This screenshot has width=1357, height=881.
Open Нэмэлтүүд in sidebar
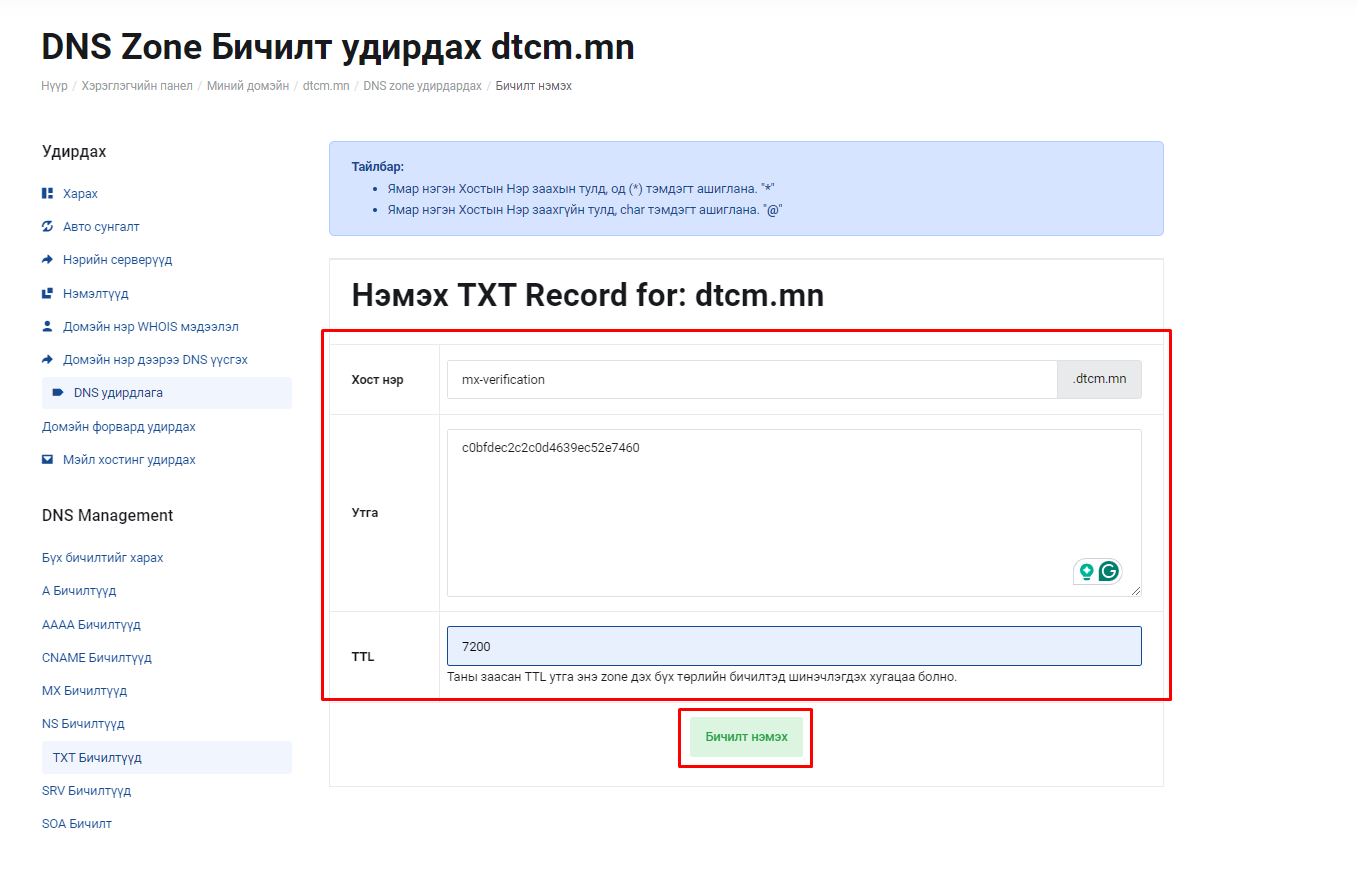click(96, 293)
